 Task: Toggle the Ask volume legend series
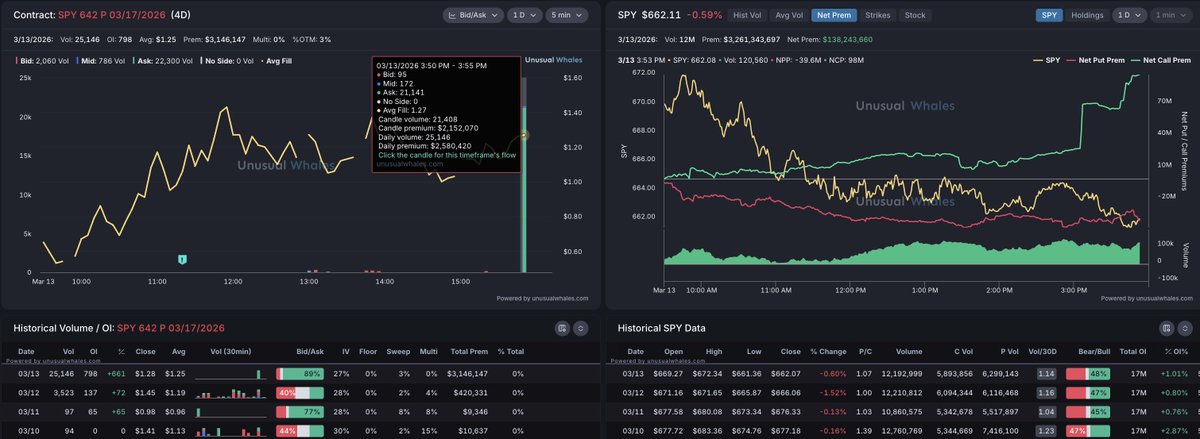(165, 61)
